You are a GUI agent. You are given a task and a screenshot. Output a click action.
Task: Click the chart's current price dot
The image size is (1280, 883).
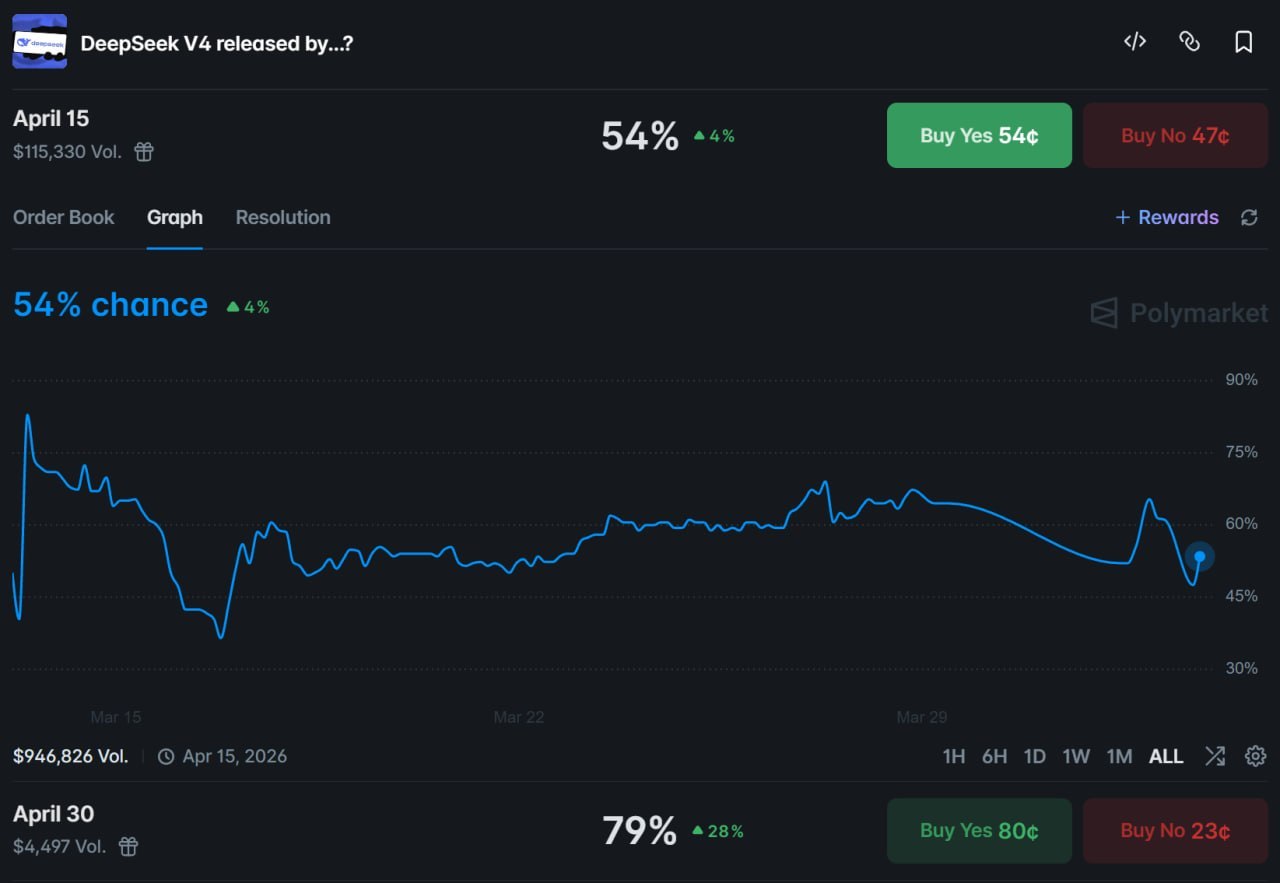click(1200, 557)
